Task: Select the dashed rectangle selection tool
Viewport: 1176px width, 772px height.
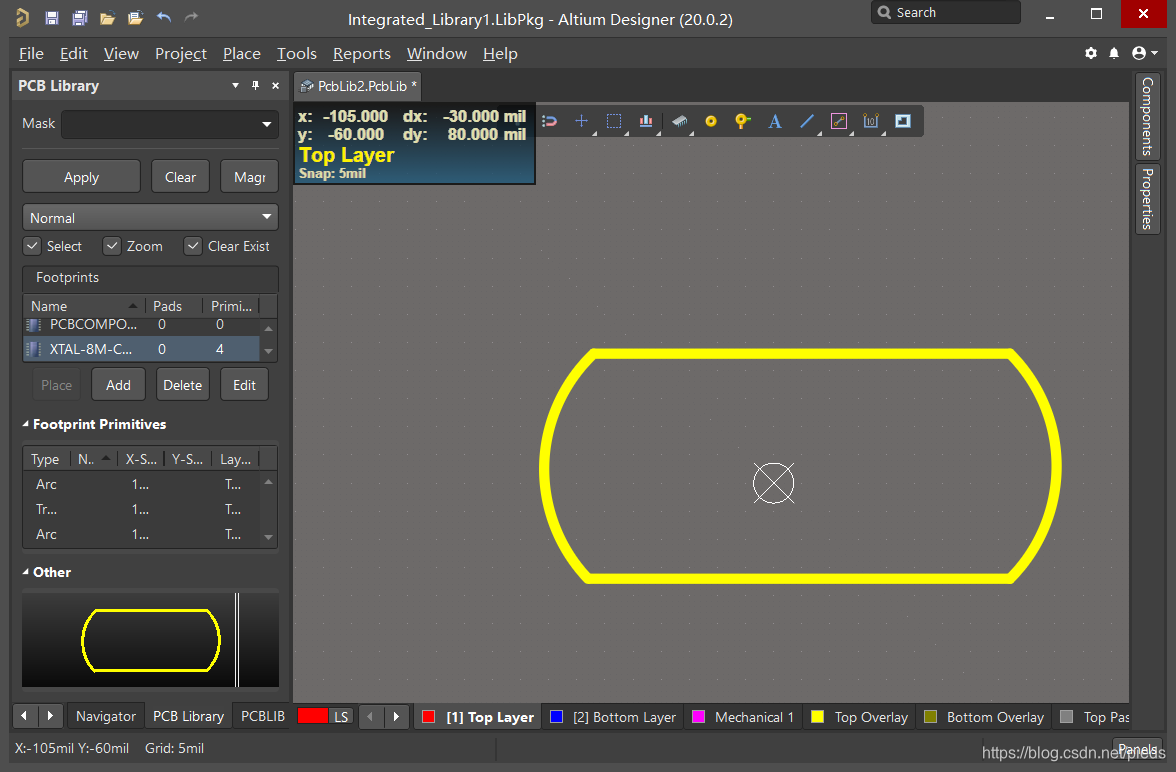Action: [614, 121]
